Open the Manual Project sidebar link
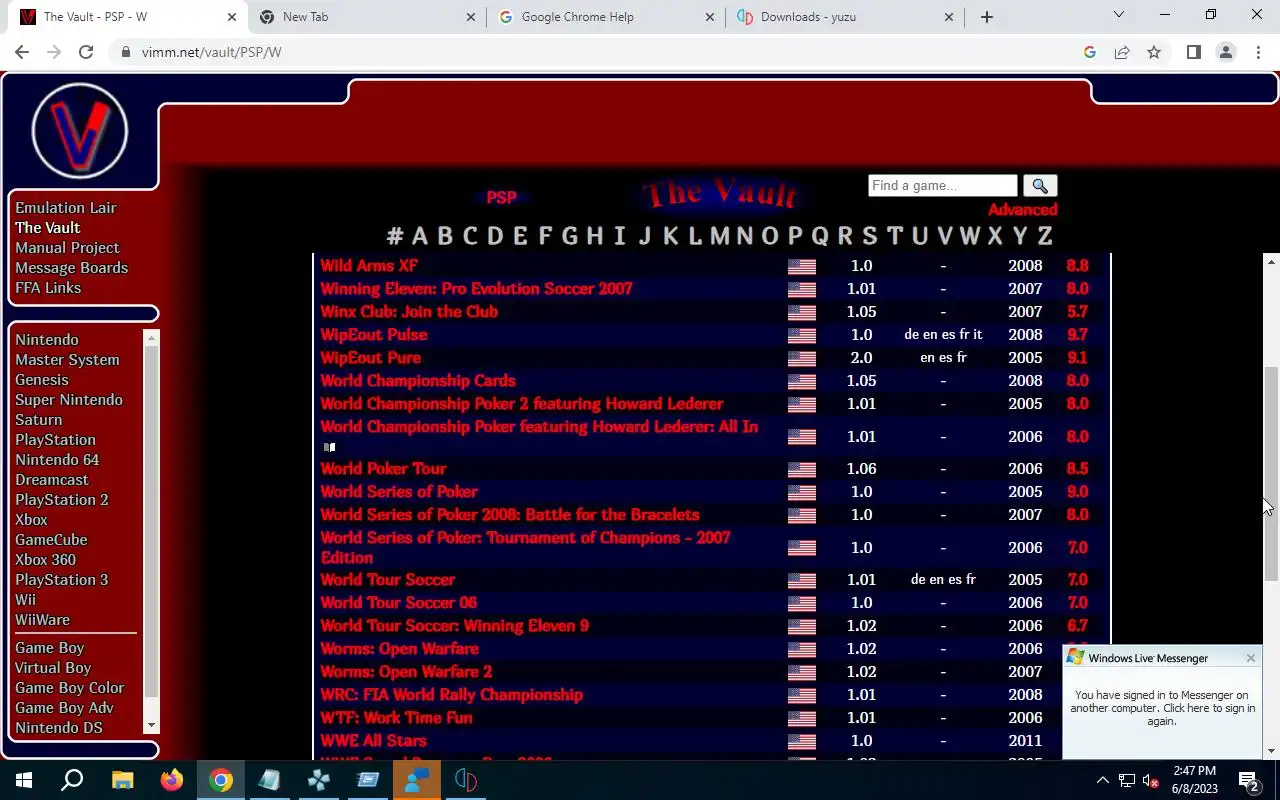The image size is (1280, 800). (x=67, y=248)
